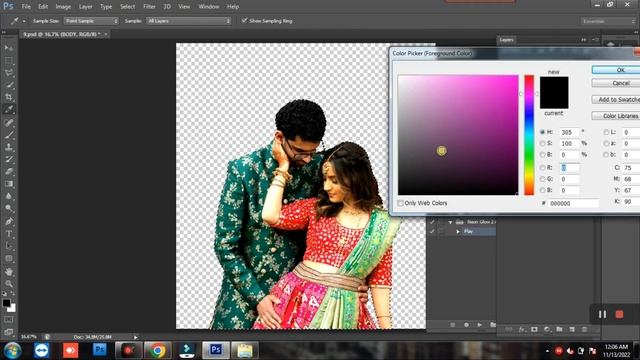
Task: Select the Dodge tool
Action: [x=9, y=208]
